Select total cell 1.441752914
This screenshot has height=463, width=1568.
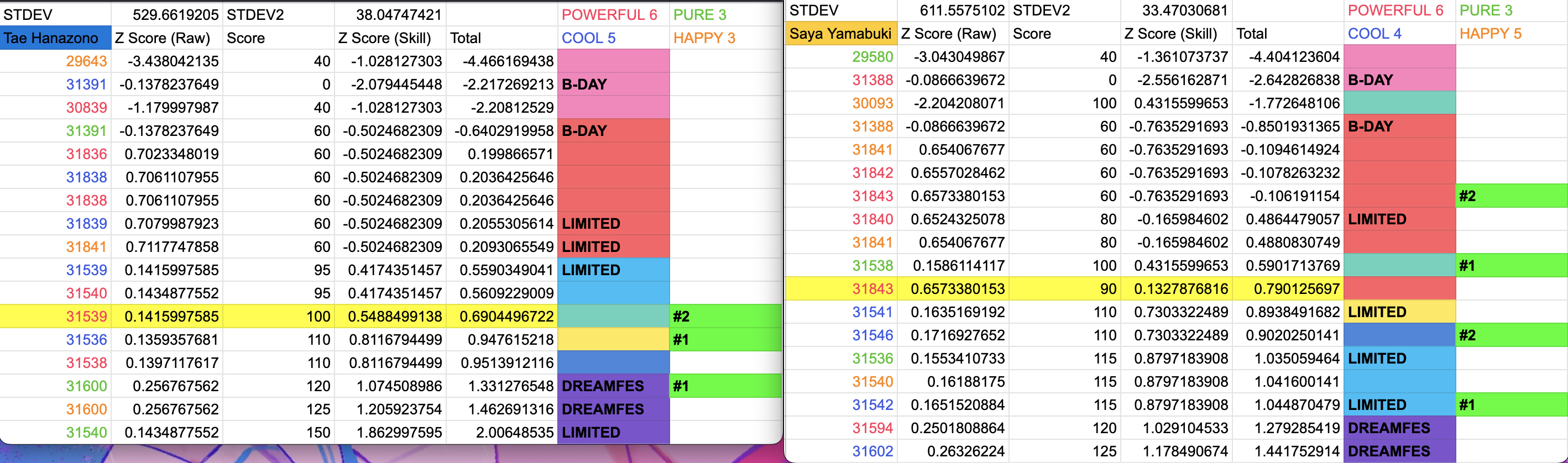click(x=1288, y=451)
